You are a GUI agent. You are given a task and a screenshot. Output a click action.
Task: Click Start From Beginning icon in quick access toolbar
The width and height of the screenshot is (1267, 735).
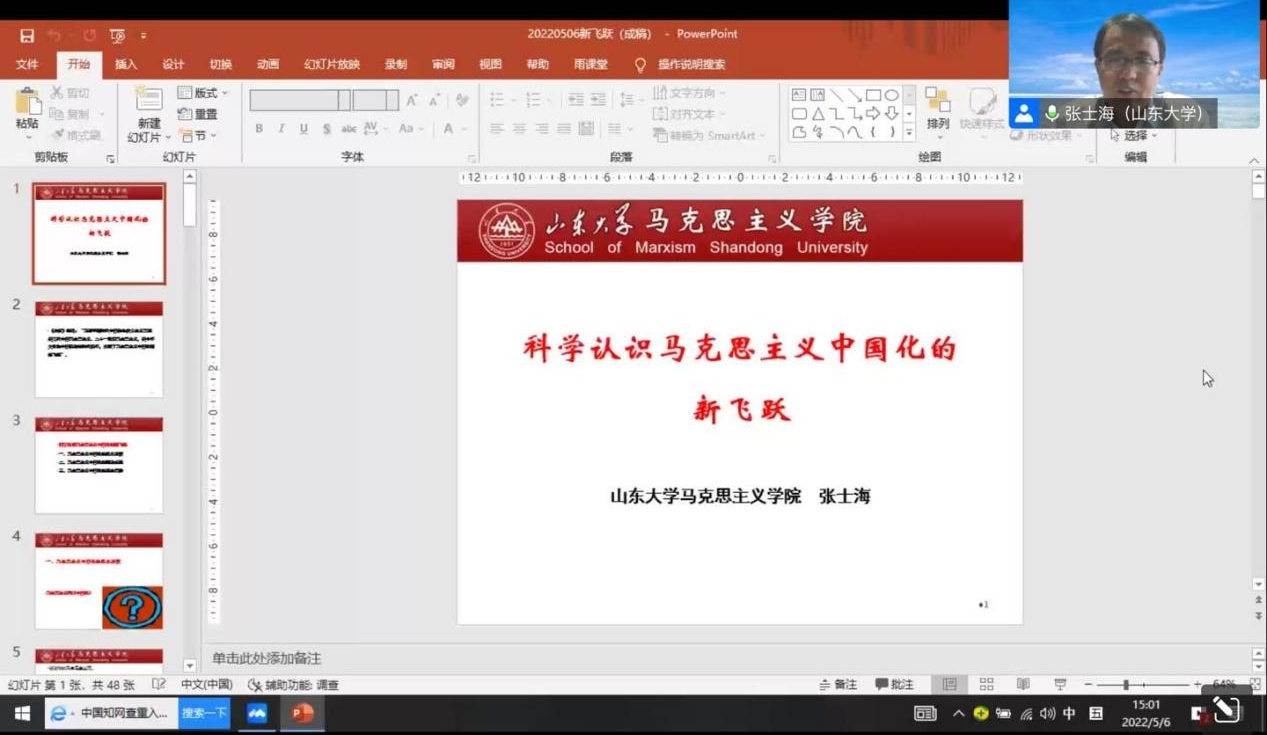[117, 36]
